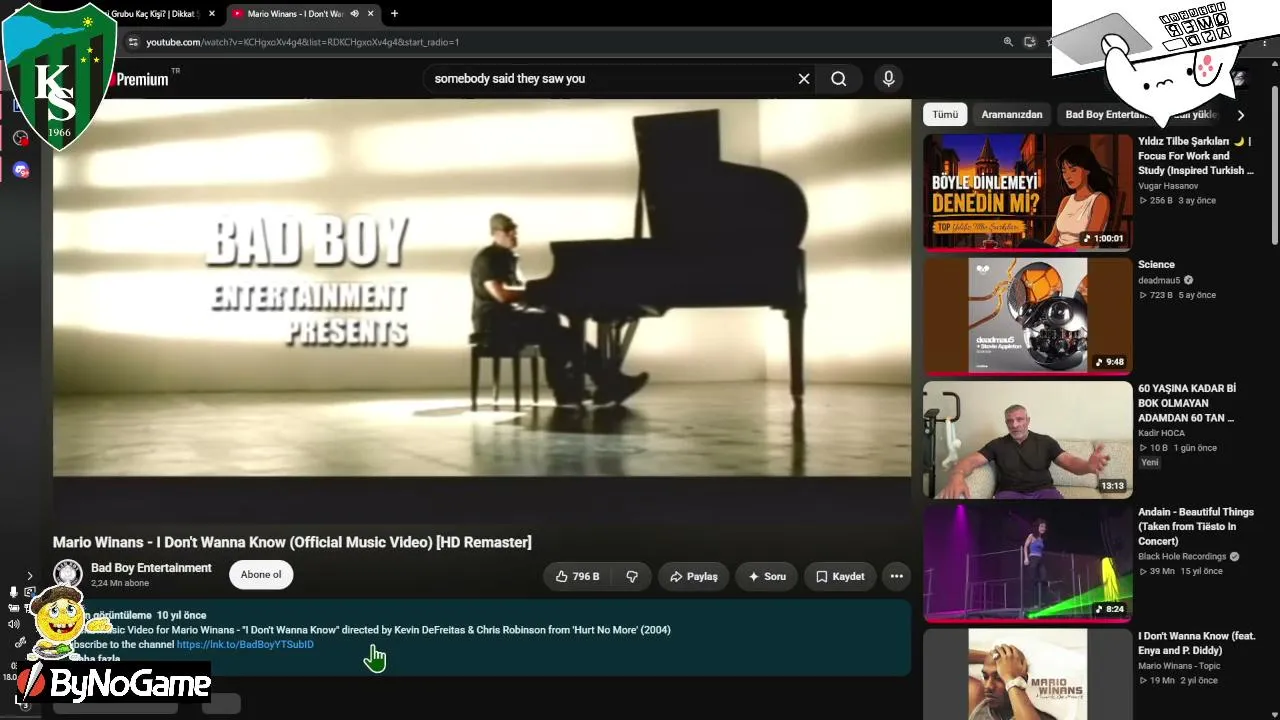
Task: Like the video (796 B)
Action: pos(577,576)
